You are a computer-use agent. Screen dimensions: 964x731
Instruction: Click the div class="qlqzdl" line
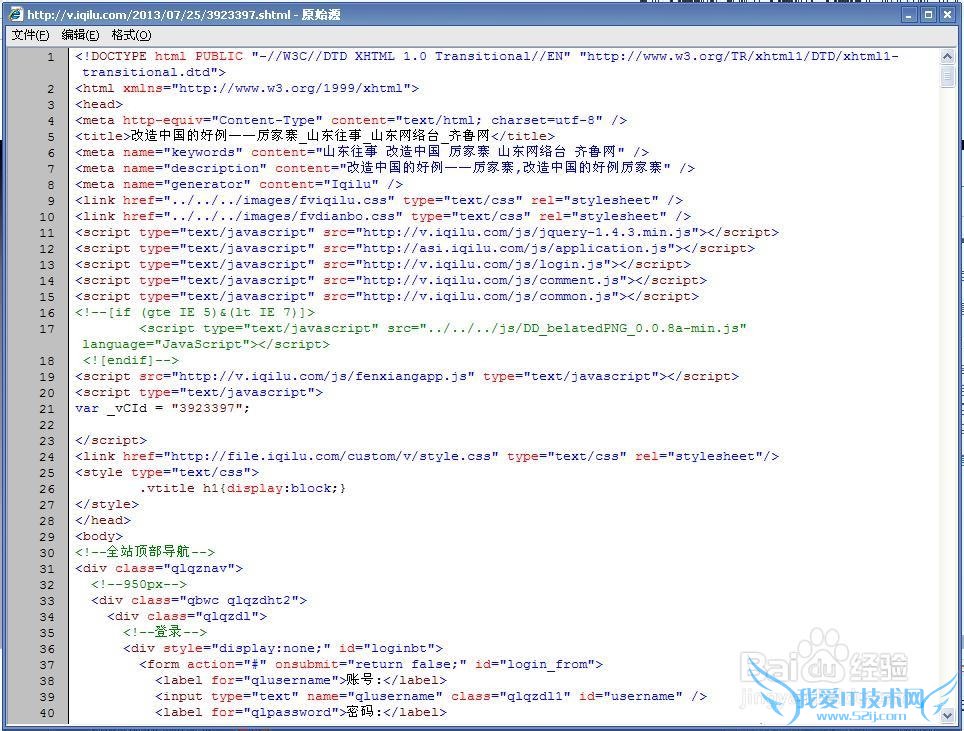point(188,616)
